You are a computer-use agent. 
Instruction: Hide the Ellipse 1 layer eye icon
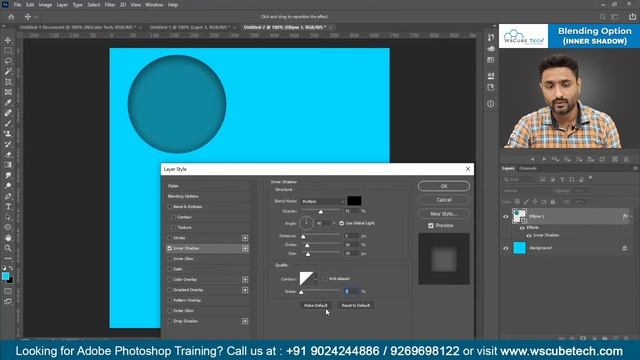(x=506, y=217)
